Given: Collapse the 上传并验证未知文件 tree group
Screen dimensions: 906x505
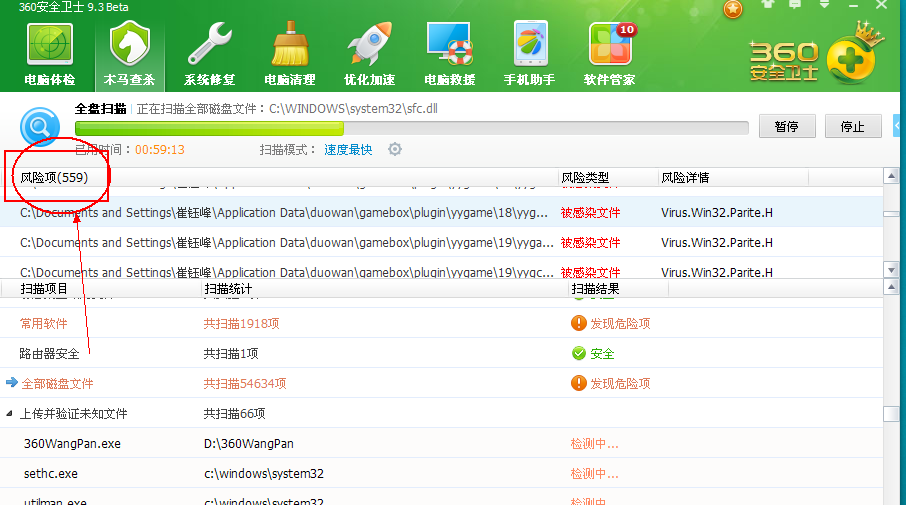Looking at the screenshot, I should [x=11, y=414].
